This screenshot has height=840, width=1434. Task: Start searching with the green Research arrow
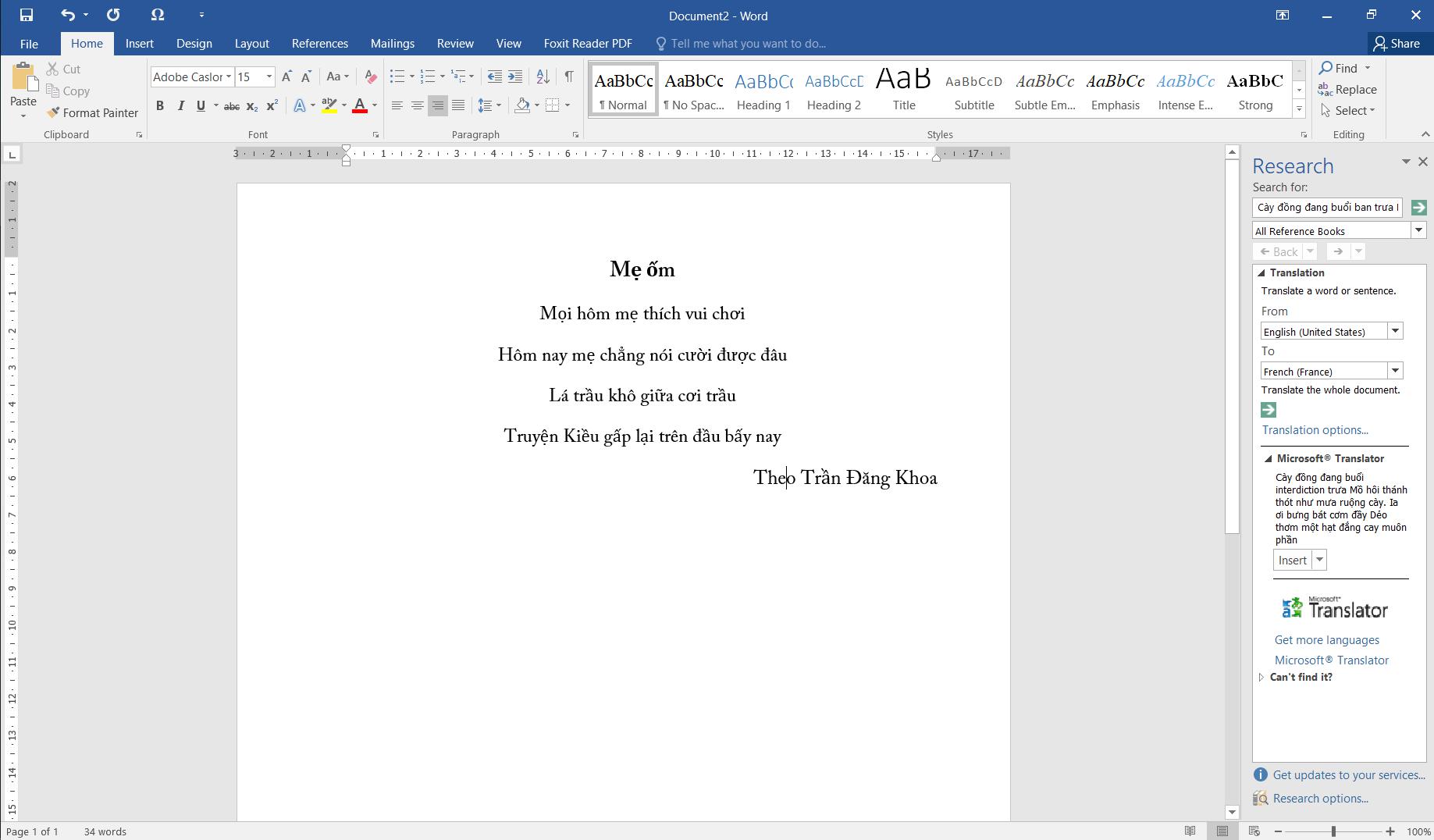pyautogui.click(x=1419, y=208)
